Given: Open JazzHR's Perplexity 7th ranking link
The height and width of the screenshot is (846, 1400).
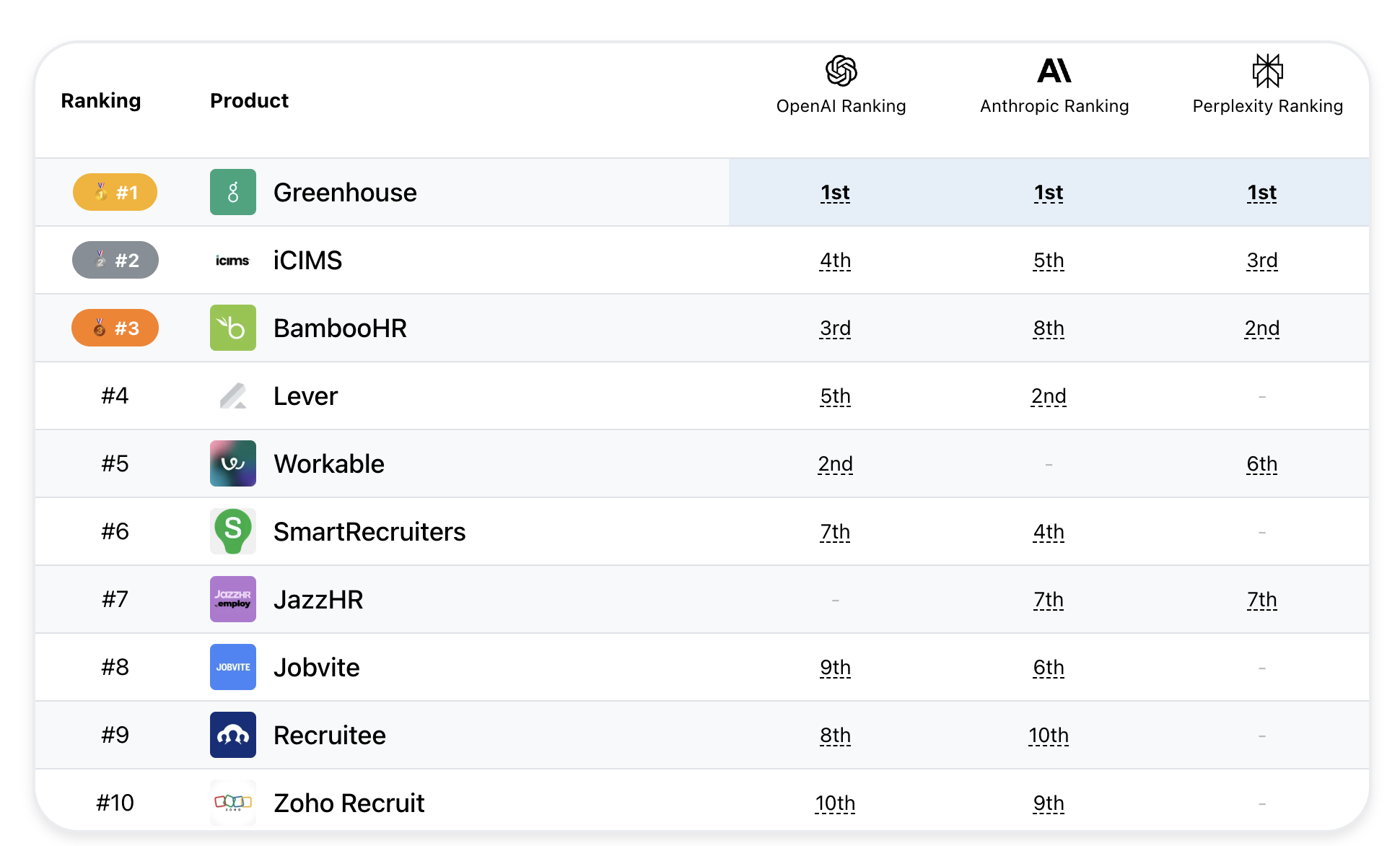Looking at the screenshot, I should [x=1262, y=600].
